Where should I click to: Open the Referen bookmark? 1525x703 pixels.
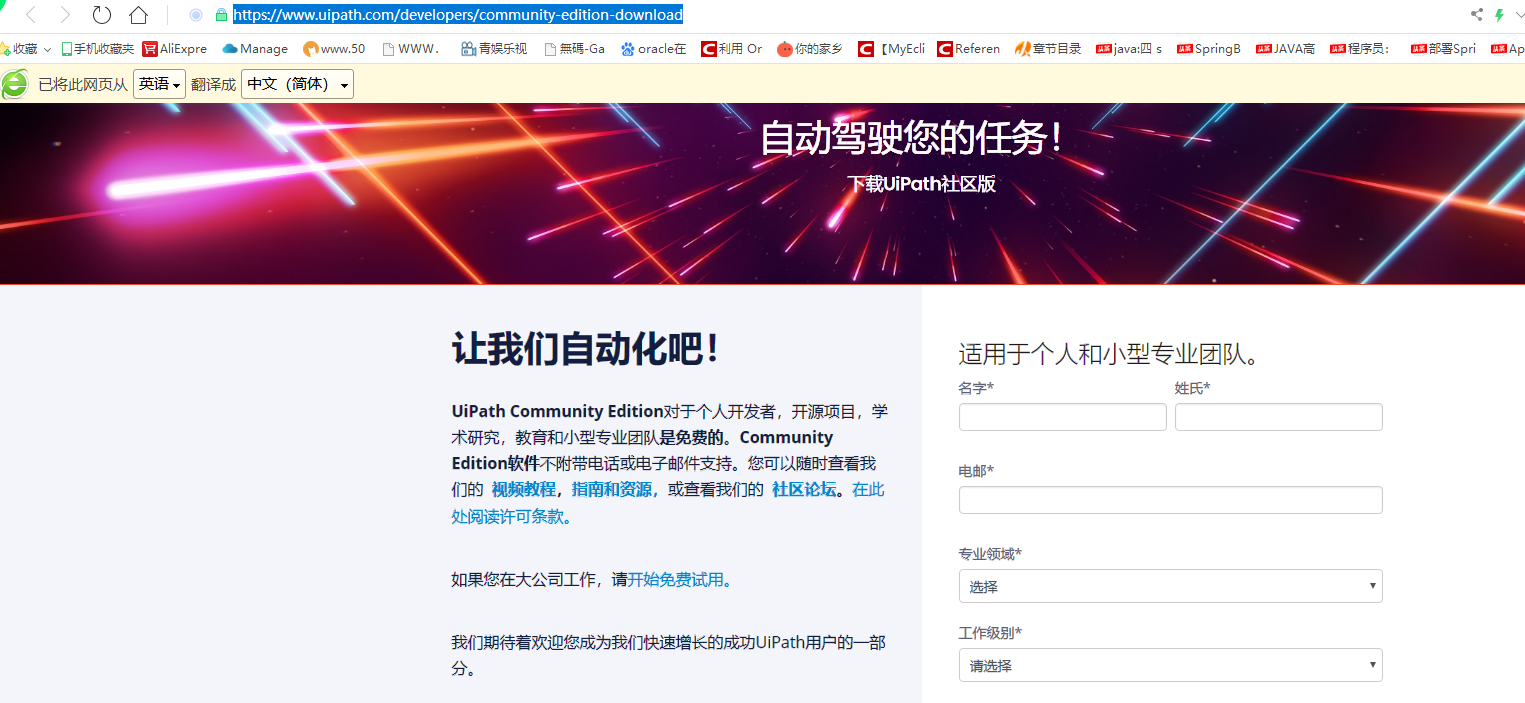[x=968, y=48]
